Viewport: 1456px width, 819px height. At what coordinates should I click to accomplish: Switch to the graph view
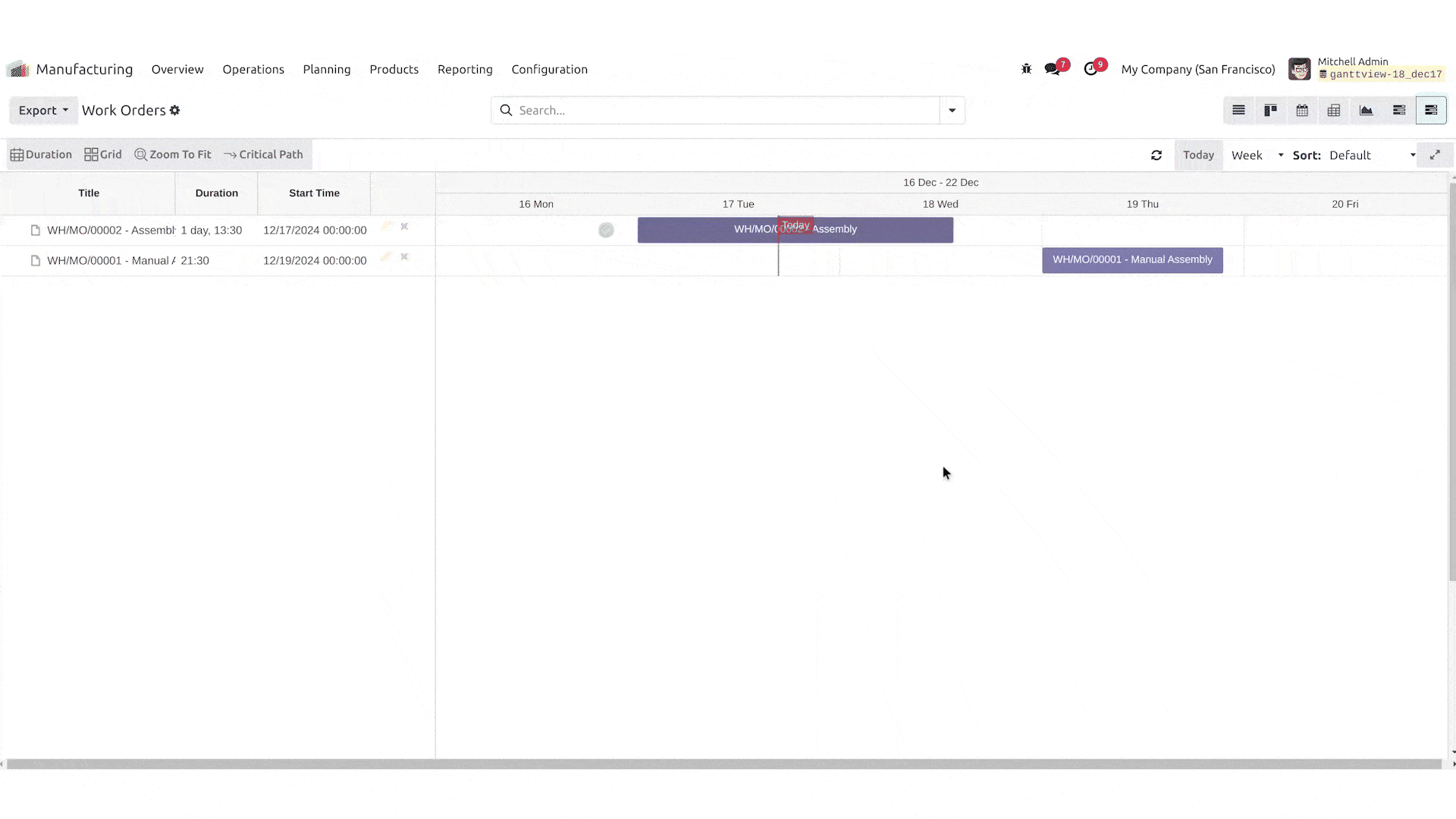pos(1366,111)
